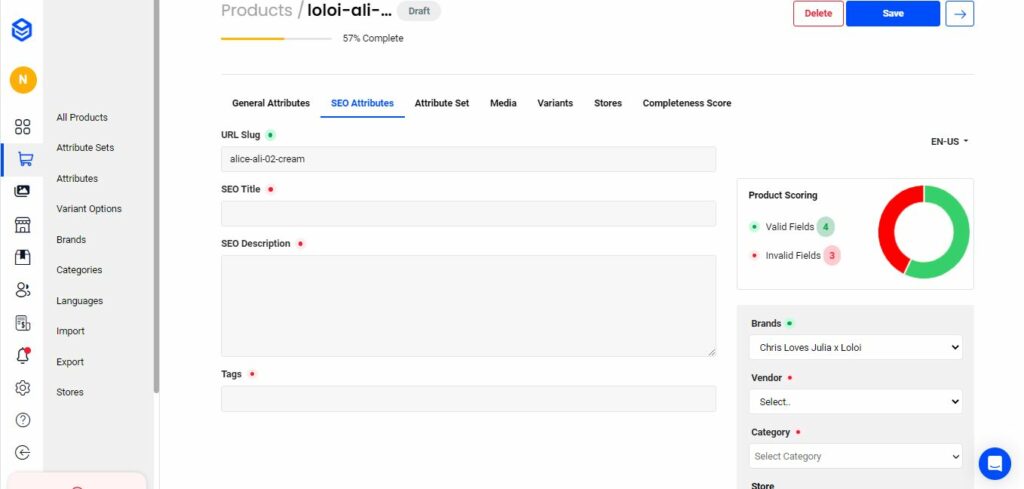Click the logout arrow icon
The height and width of the screenshot is (489, 1024).
tap(22, 453)
